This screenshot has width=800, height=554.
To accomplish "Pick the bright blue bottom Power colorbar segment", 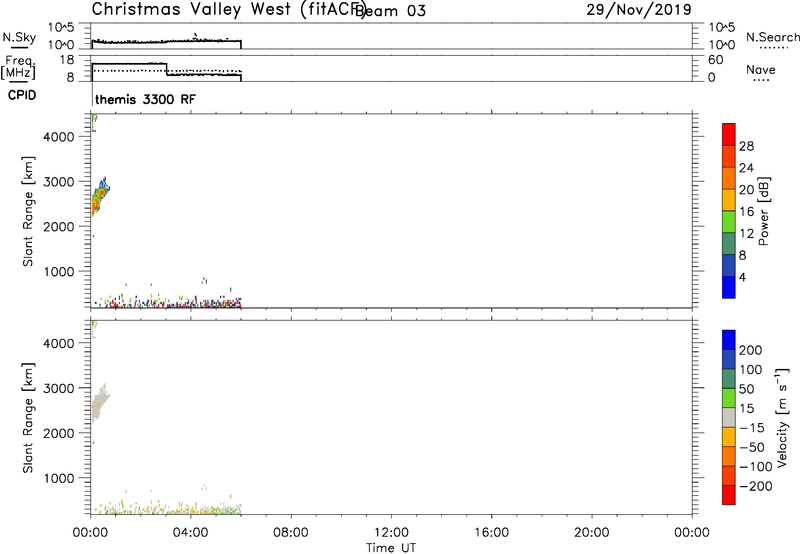I will pyautogui.click(x=729, y=287).
